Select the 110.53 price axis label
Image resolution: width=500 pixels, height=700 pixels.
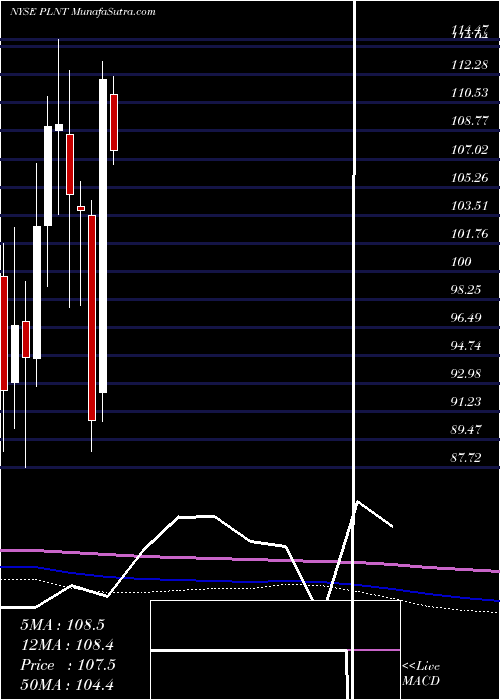(x=469, y=93)
